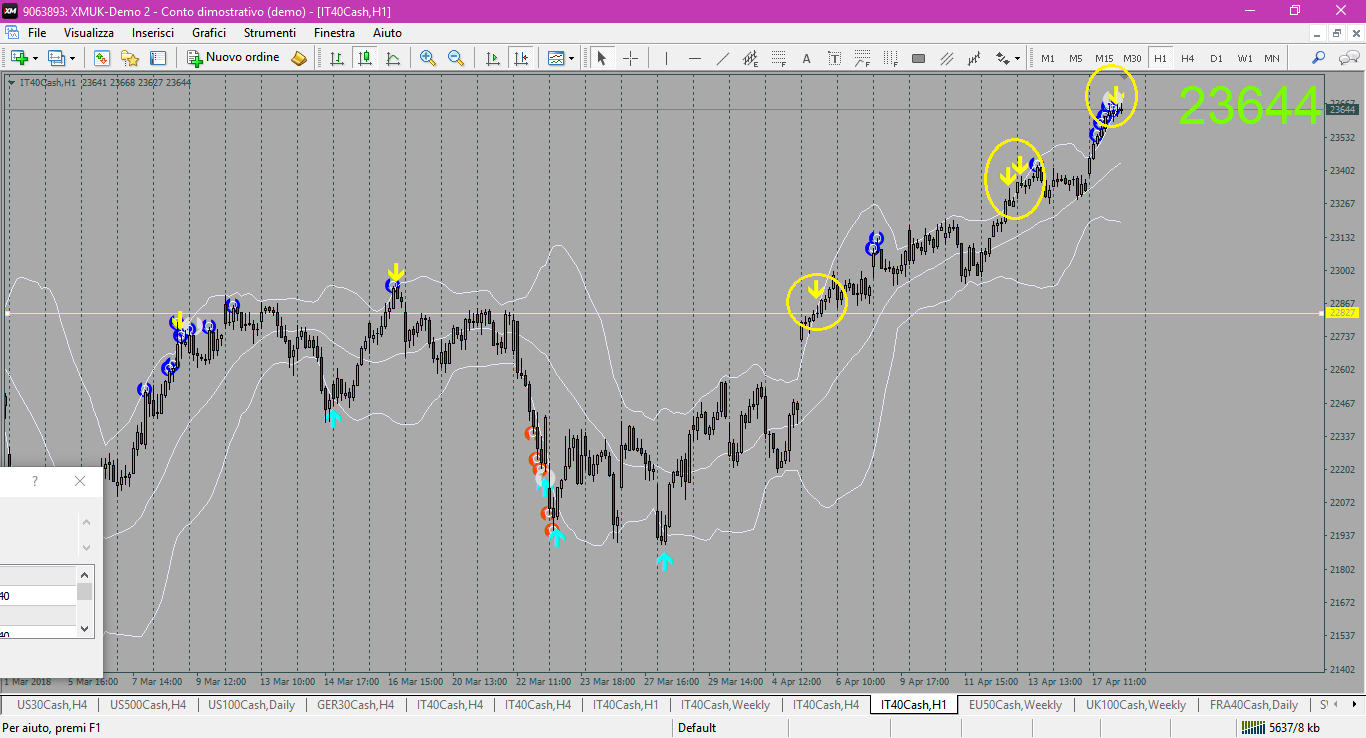Open the Visualizza menu
This screenshot has width=1366, height=738.
(x=89, y=33)
